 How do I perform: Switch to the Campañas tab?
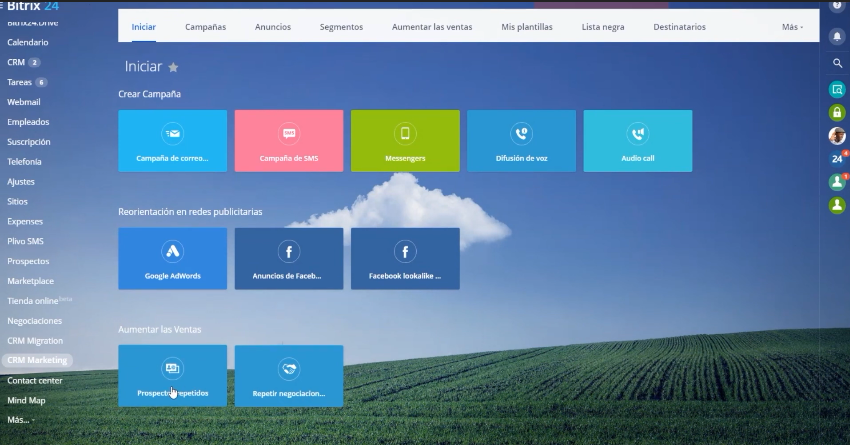[205, 27]
